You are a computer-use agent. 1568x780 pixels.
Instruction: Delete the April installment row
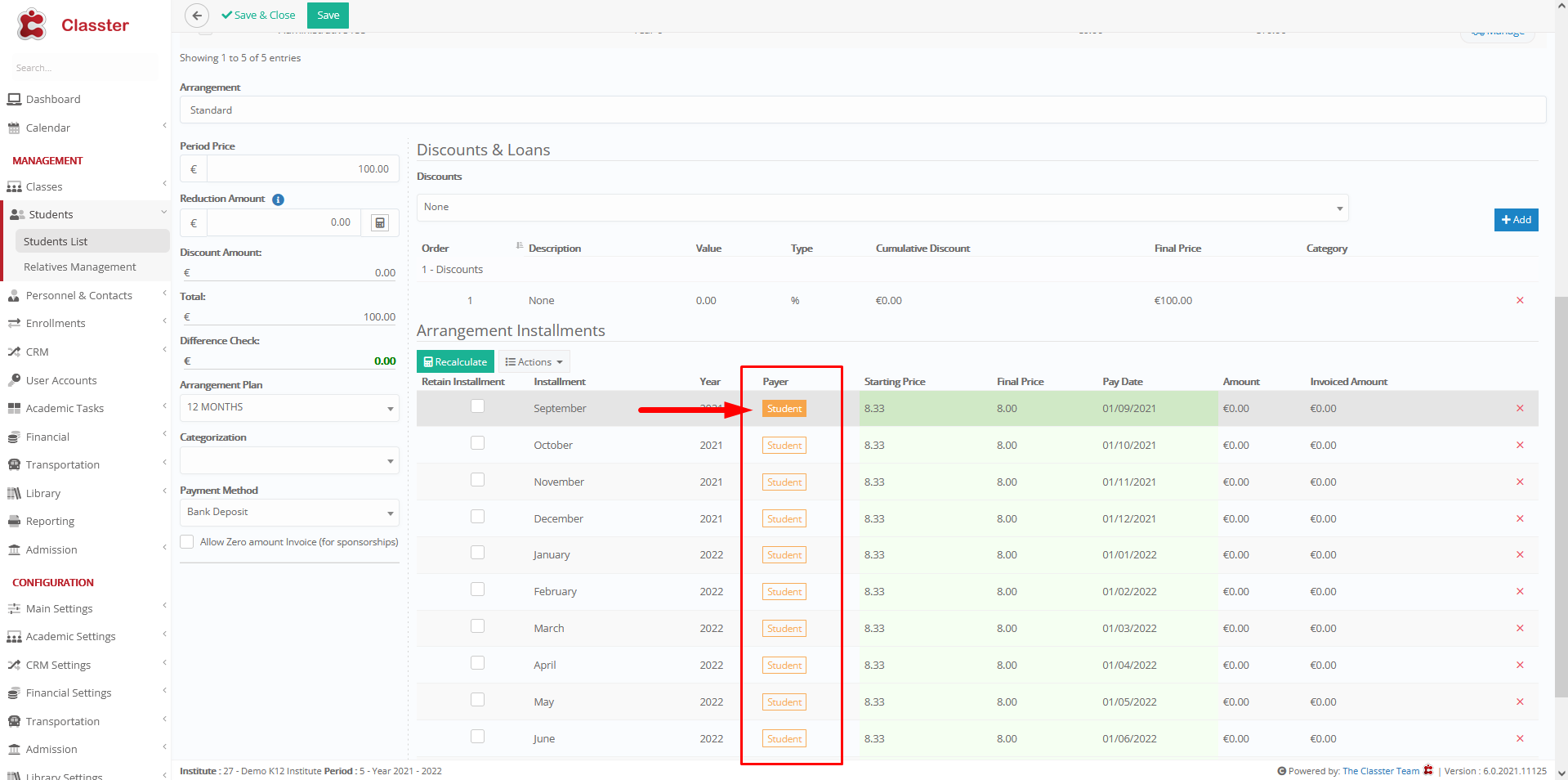[1520, 665]
